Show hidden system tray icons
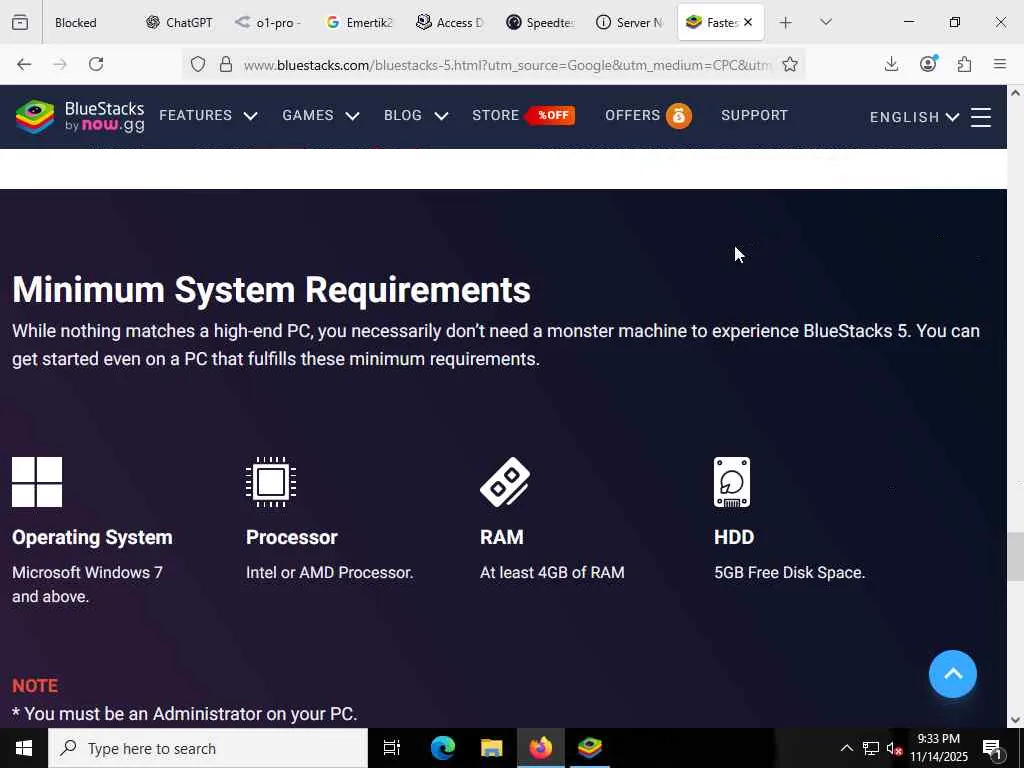The height and width of the screenshot is (768, 1024). click(847, 748)
